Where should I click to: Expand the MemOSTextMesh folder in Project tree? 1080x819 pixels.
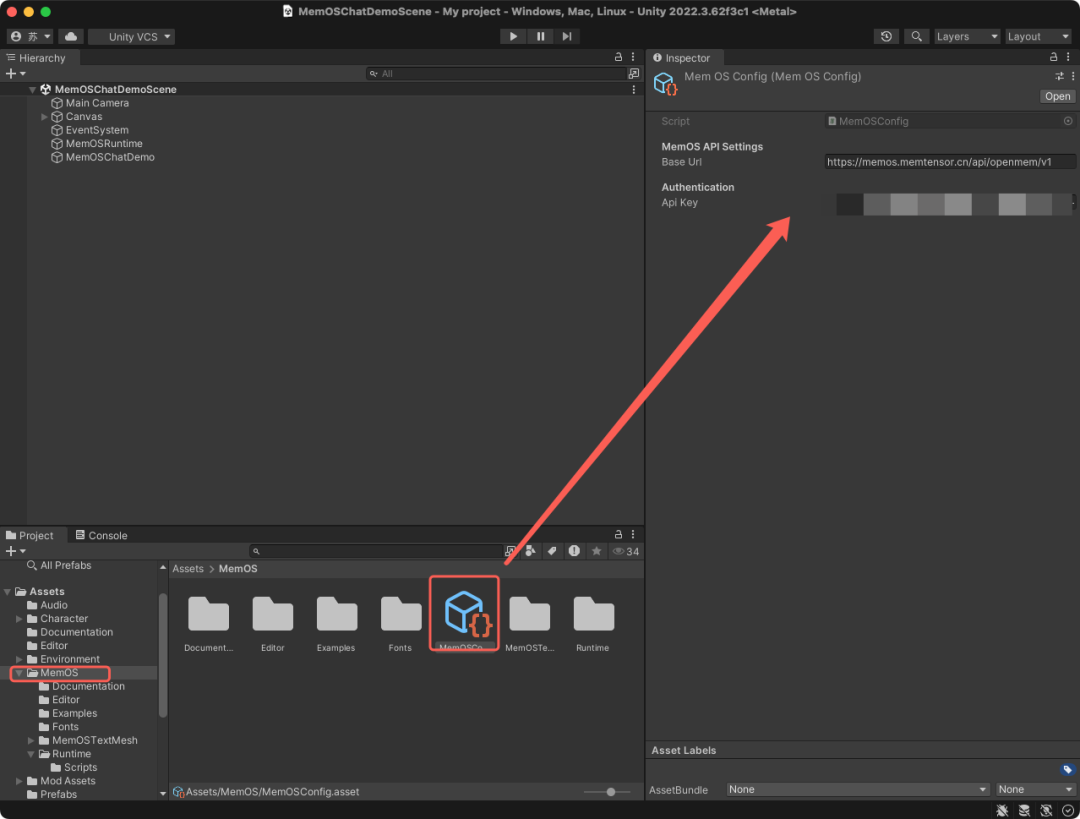pos(31,740)
